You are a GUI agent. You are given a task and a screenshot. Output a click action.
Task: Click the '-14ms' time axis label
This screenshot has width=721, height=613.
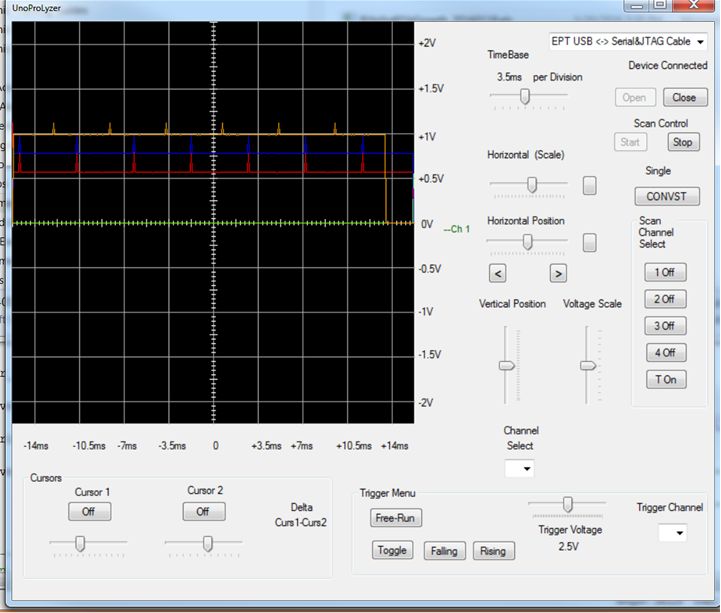36,446
